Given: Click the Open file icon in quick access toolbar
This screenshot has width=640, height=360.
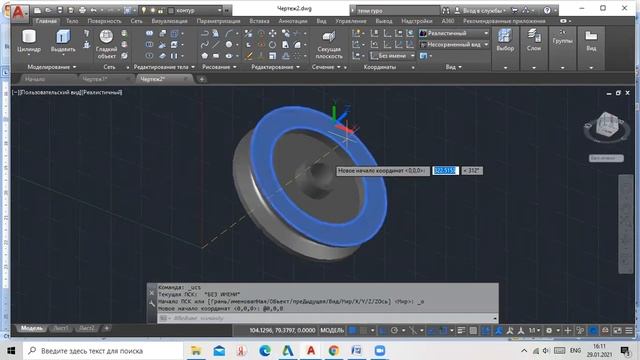Looking at the screenshot, I should [x=49, y=10].
